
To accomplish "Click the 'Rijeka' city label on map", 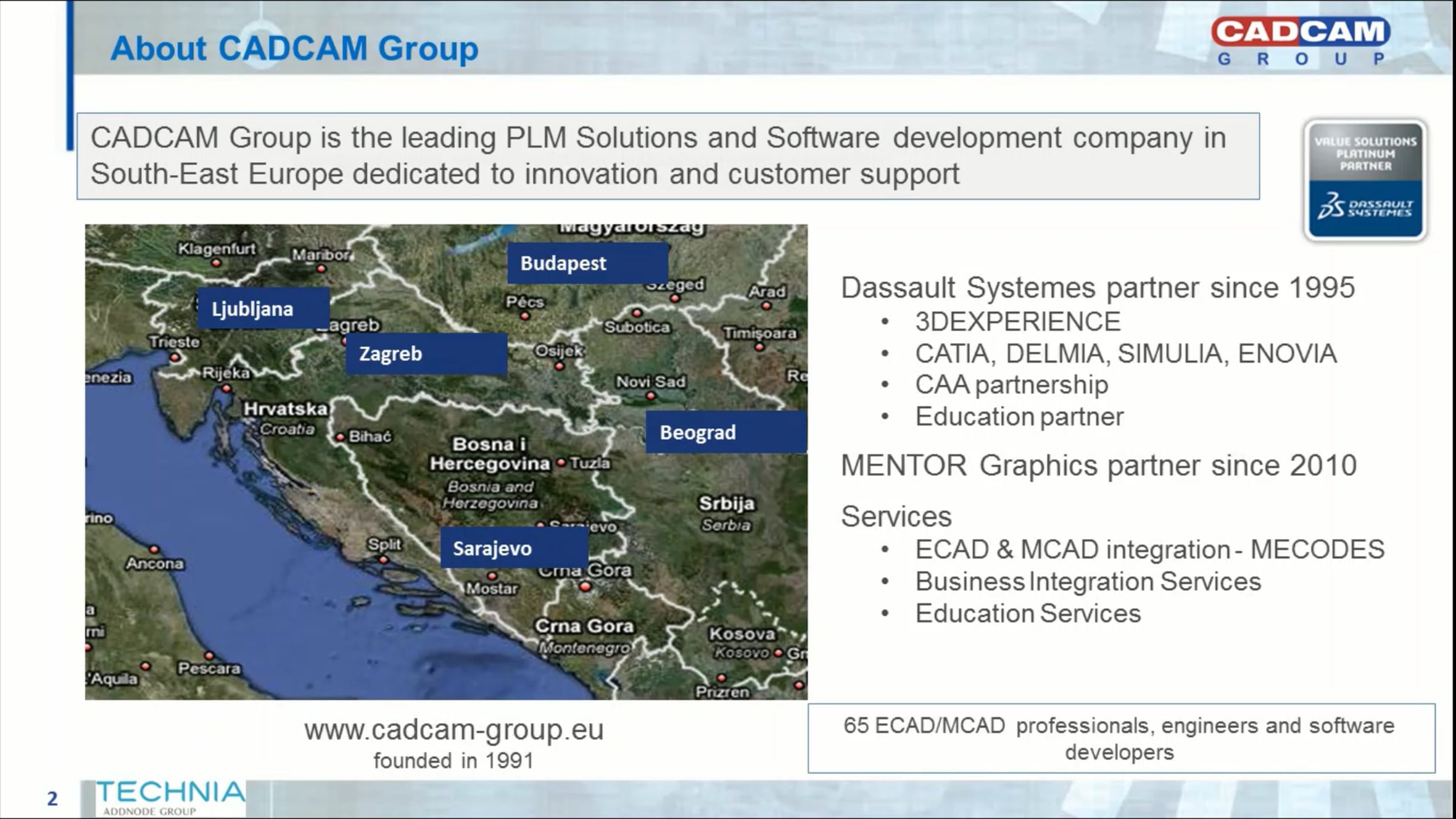I will point(226,372).
